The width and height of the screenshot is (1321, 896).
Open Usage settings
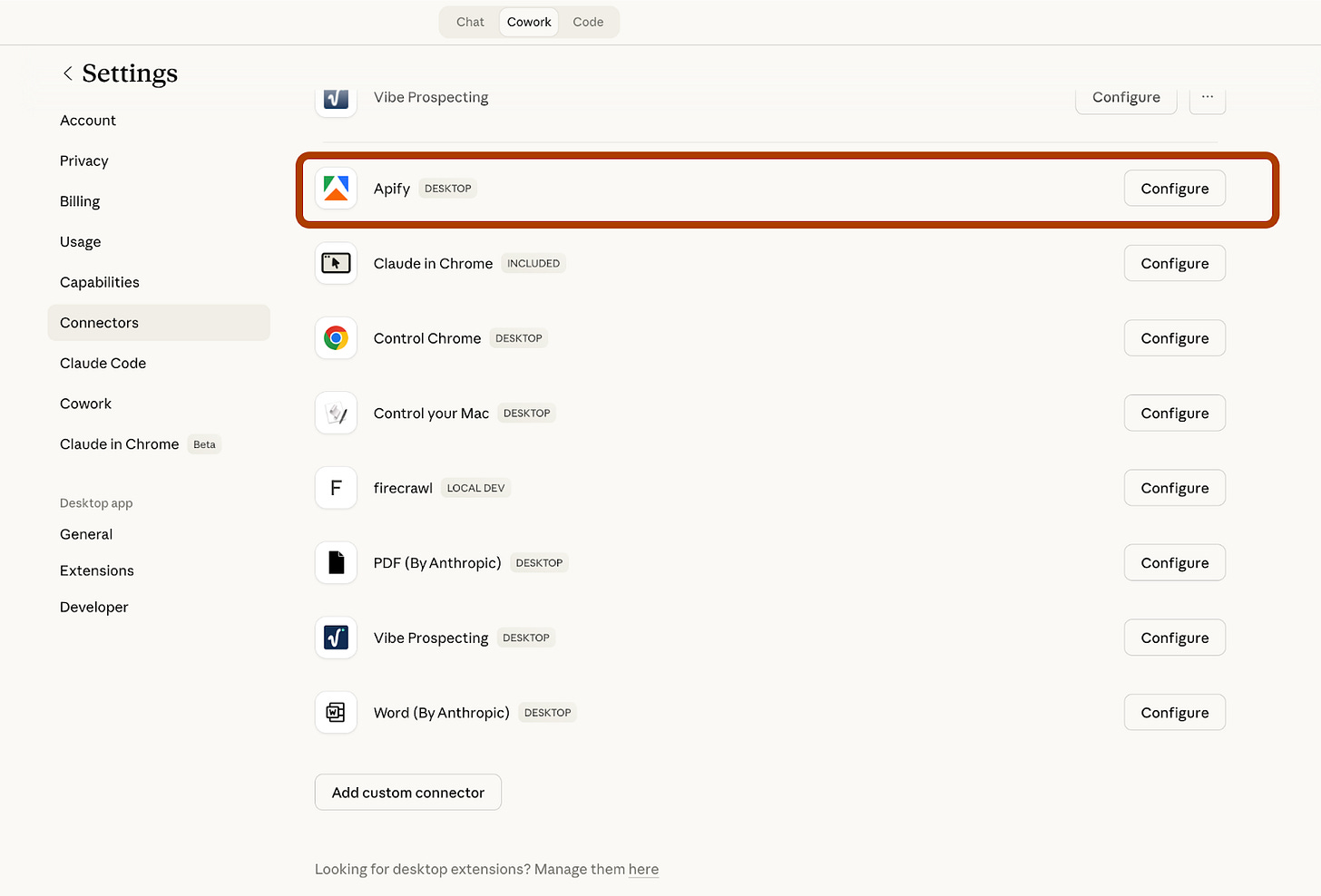click(81, 242)
